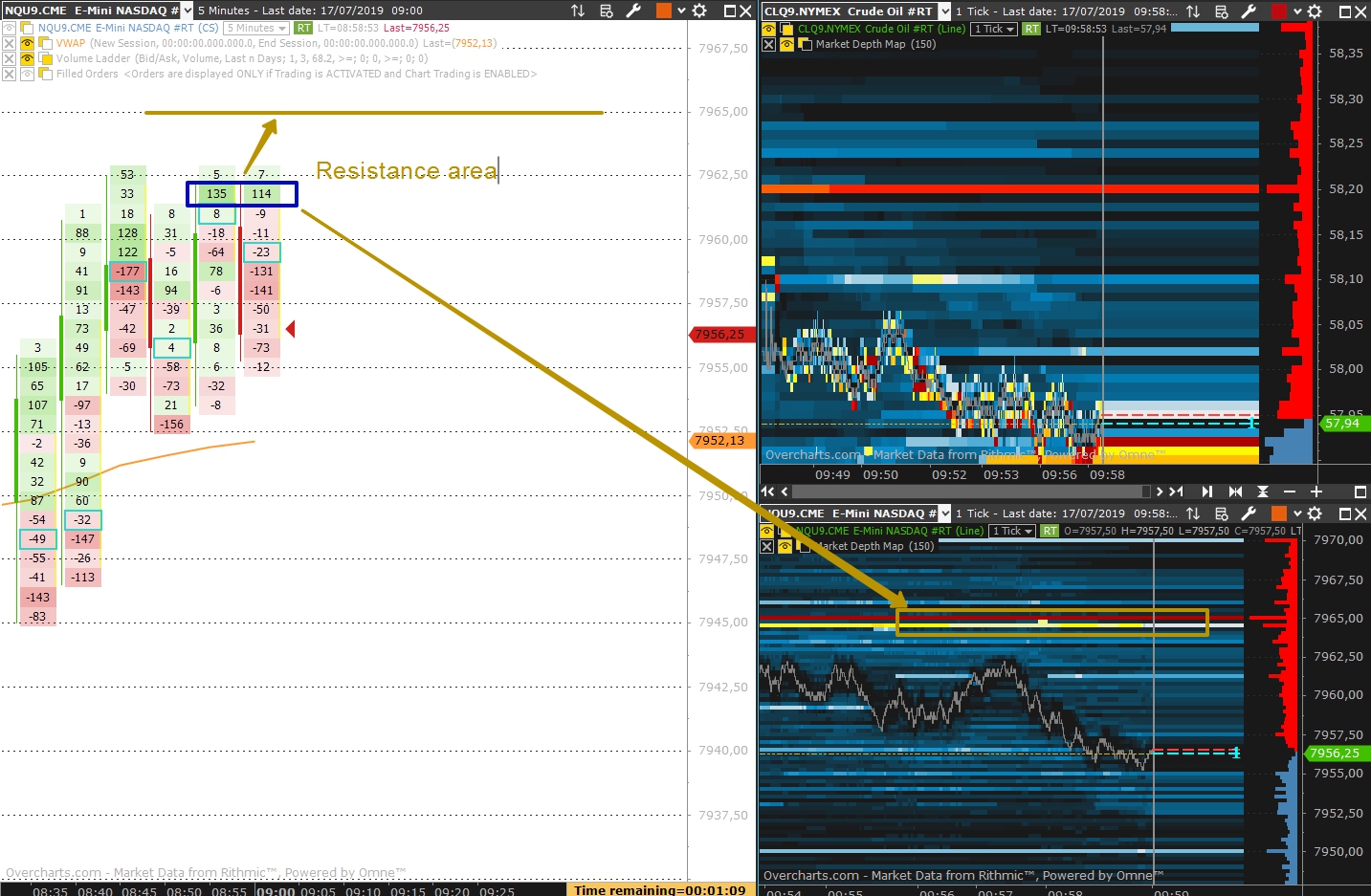The width and height of the screenshot is (1371, 896).
Task: Click properties icon next to Volume Ladder
Action: [45, 59]
